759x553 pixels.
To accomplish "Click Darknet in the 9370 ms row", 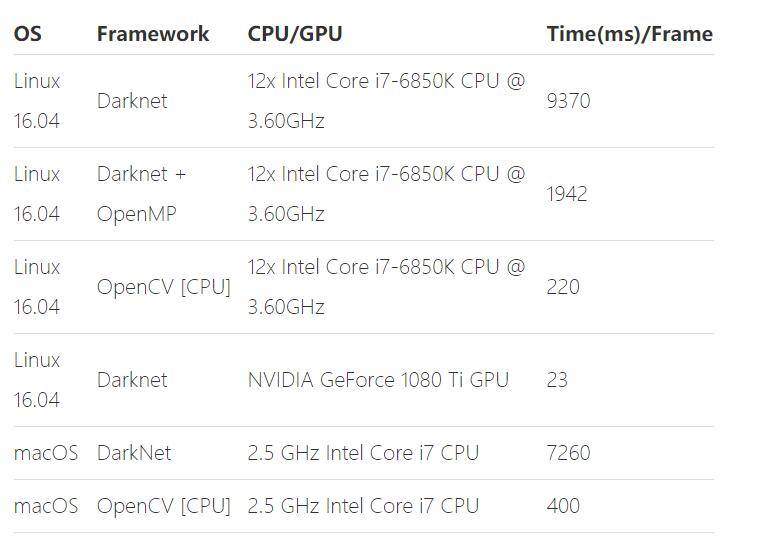I will coord(132,101).
